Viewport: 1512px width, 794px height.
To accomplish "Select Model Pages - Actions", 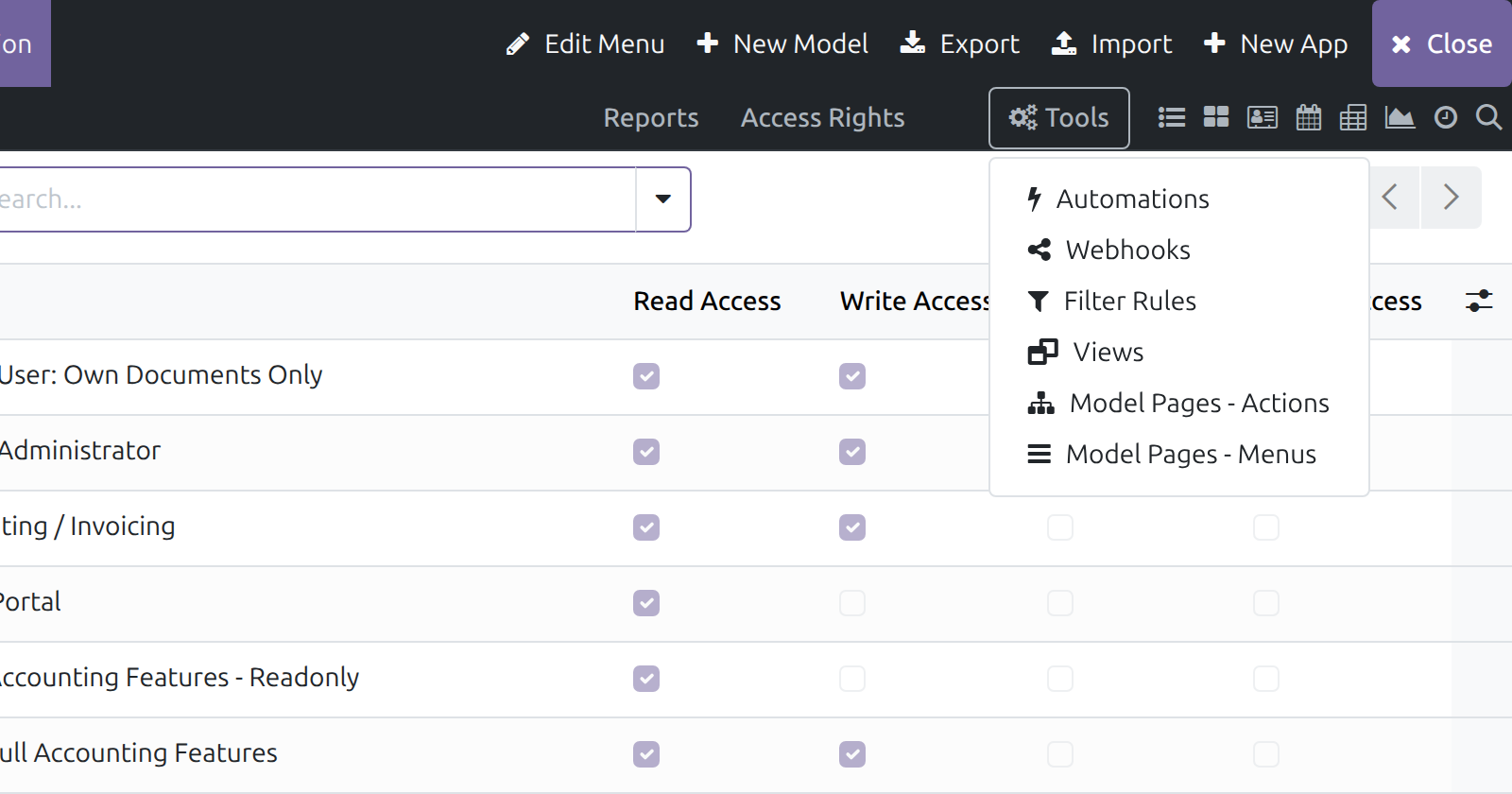I will [1179, 403].
